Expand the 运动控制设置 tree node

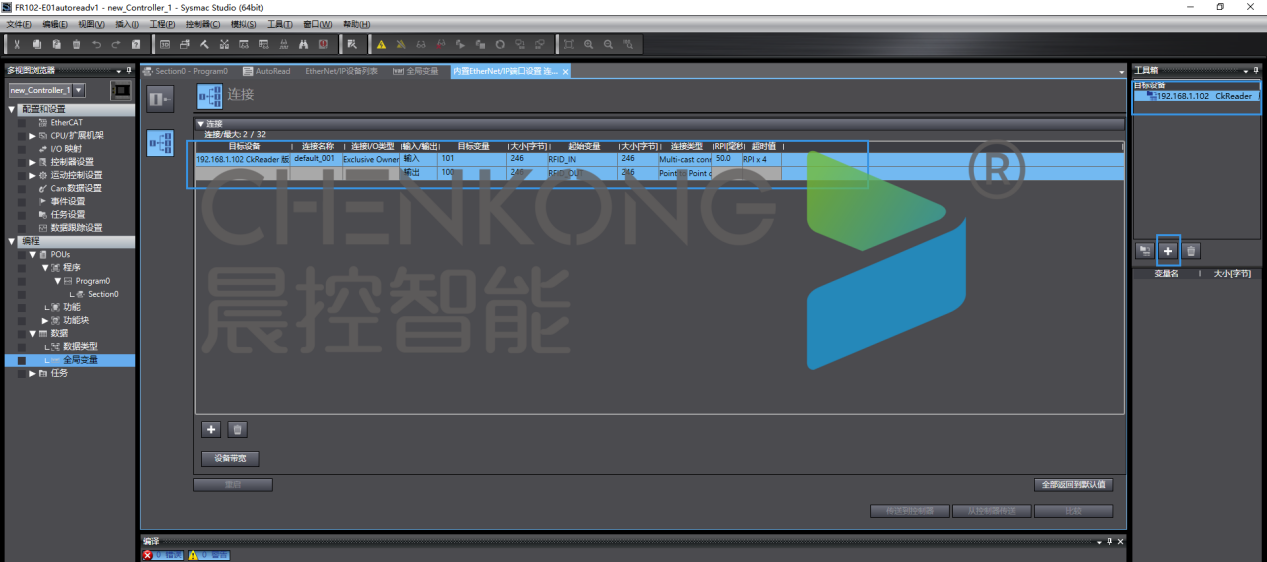(32, 175)
